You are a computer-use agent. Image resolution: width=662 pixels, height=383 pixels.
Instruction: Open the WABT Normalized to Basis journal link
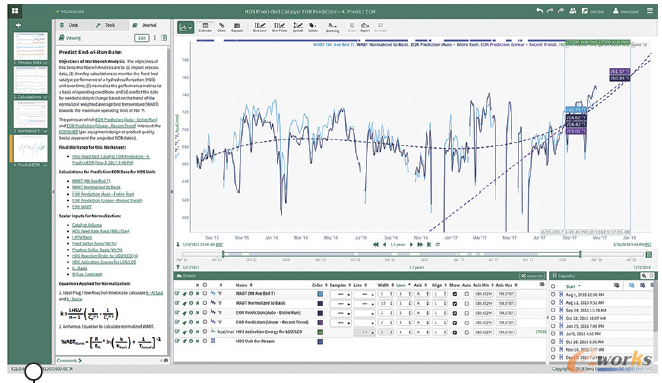[x=96, y=187]
